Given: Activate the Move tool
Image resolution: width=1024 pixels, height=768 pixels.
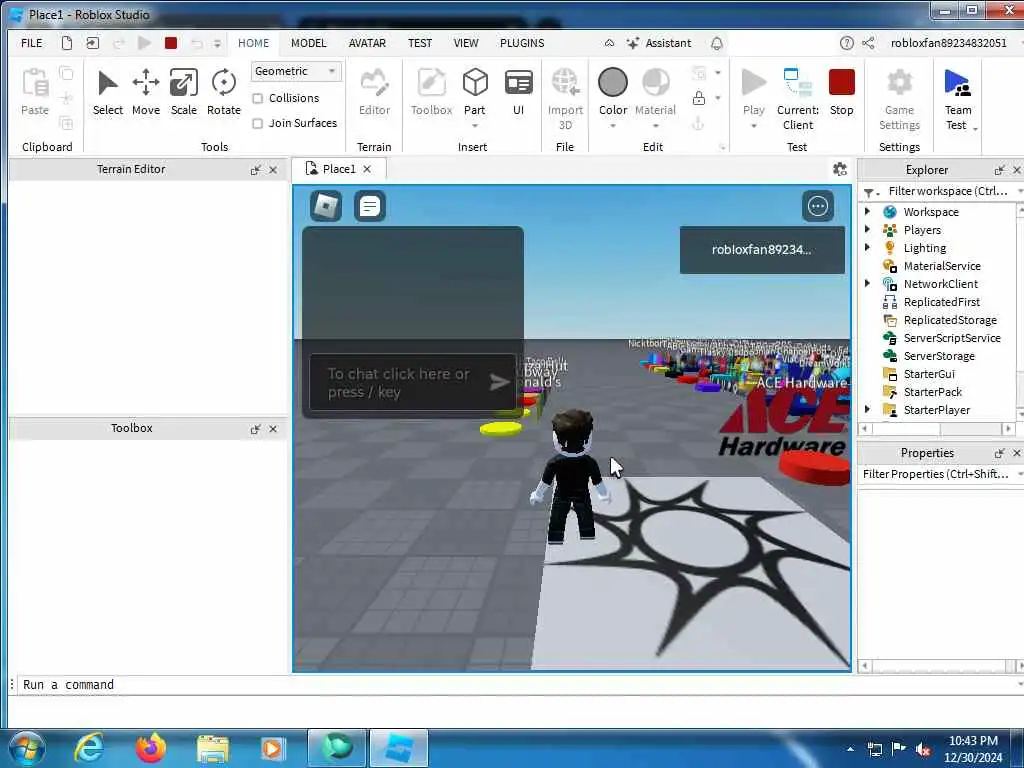Looking at the screenshot, I should 146,93.
